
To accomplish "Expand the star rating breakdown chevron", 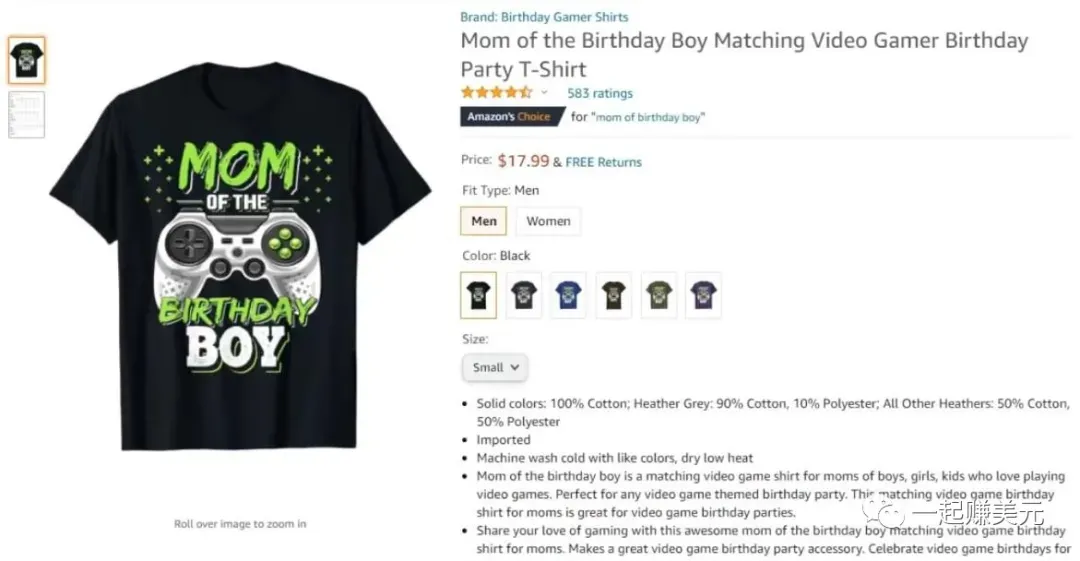I will tap(544, 92).
